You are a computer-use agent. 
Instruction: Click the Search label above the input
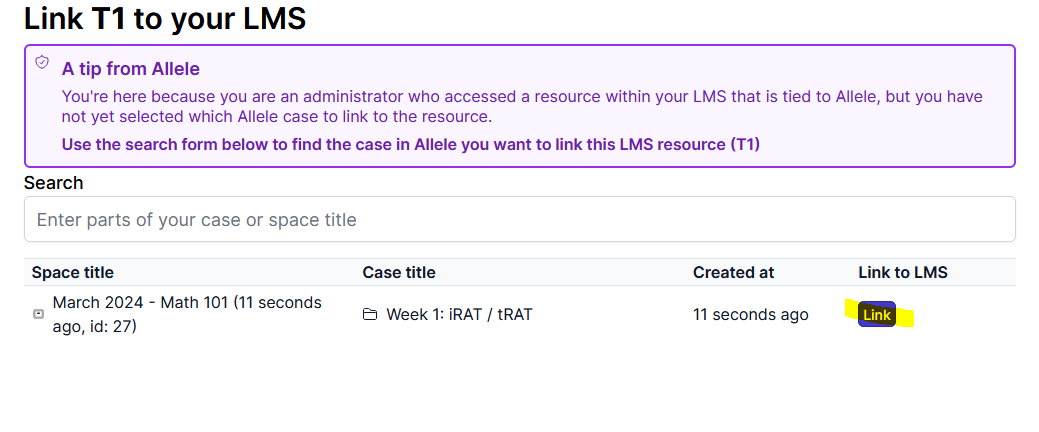coord(53,183)
